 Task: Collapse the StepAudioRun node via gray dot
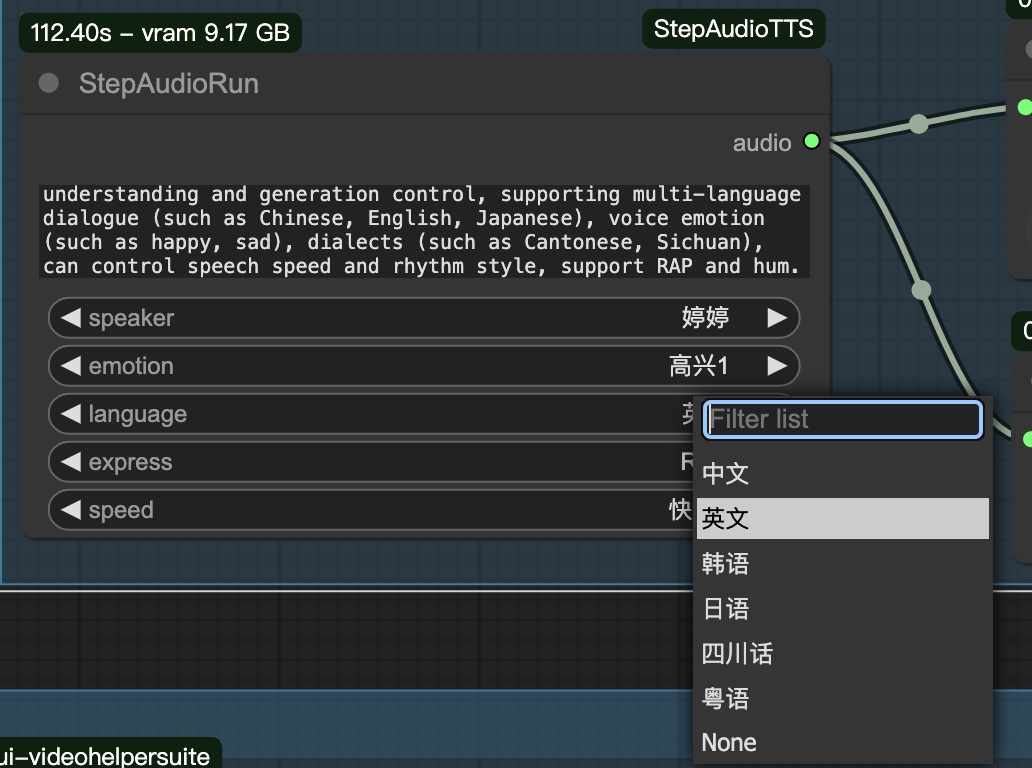(x=48, y=83)
